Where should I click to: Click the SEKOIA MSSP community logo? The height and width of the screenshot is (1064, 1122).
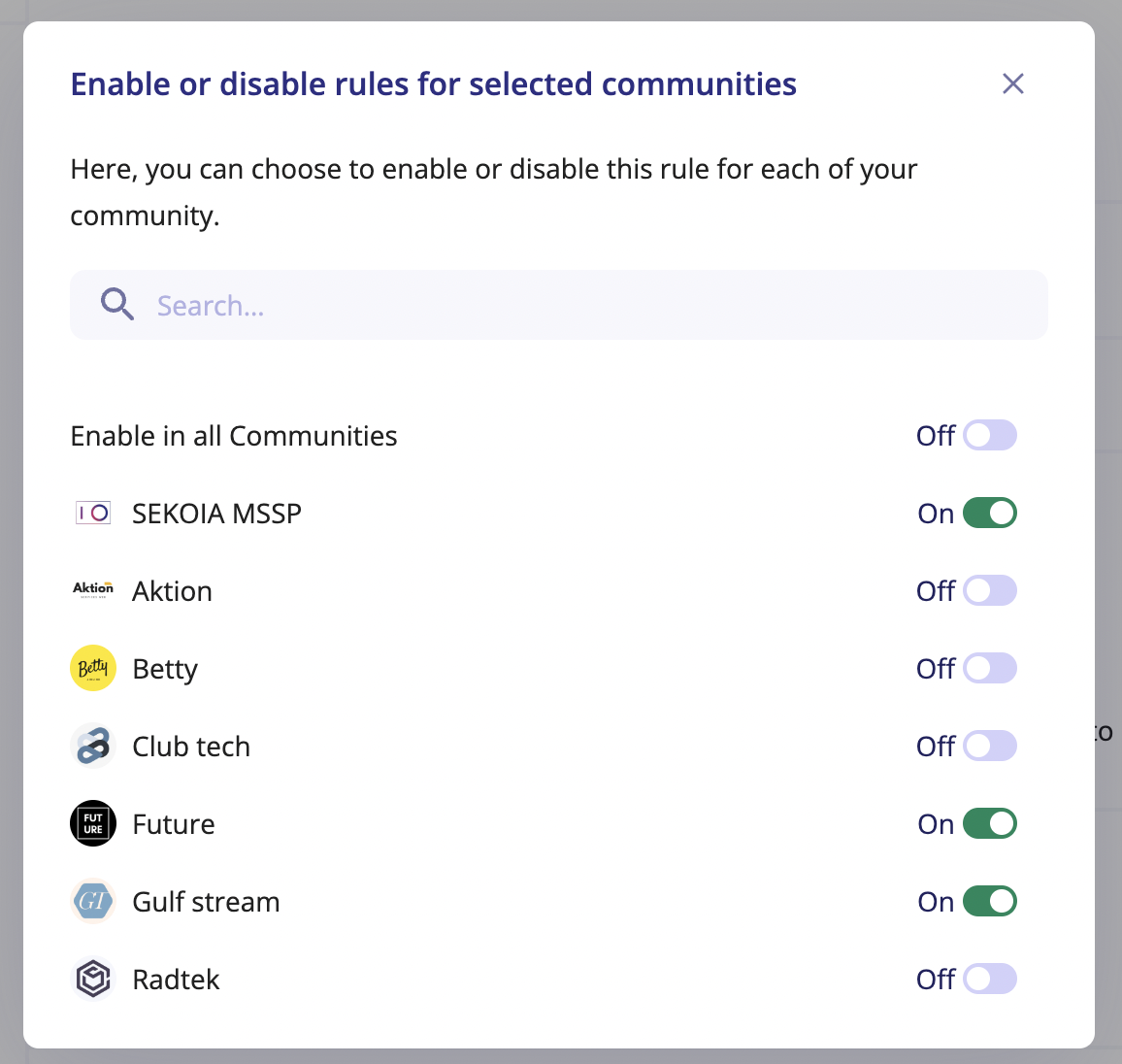tap(92, 513)
